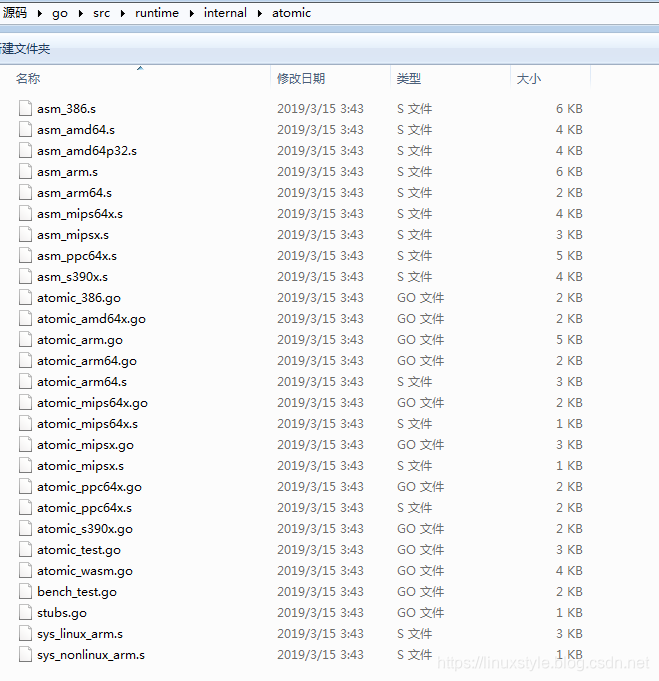Click the 5 KB size of atomic_arm.go
659x681 pixels.
pyautogui.click(x=569, y=339)
